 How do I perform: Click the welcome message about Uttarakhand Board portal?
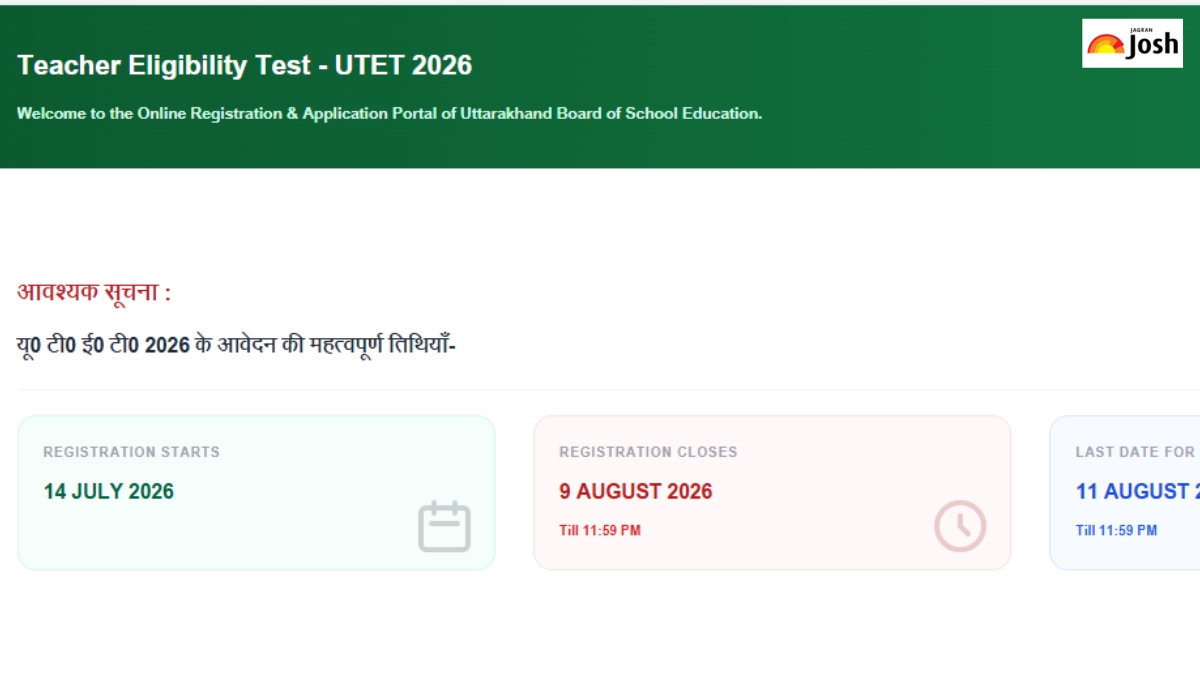tap(389, 114)
